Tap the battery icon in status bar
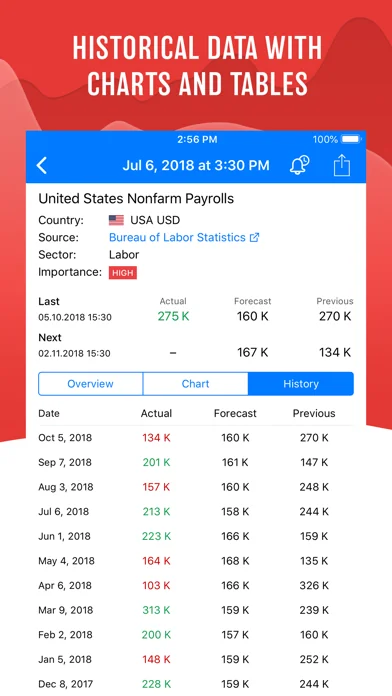This screenshot has height=696, width=392. pos(352,139)
